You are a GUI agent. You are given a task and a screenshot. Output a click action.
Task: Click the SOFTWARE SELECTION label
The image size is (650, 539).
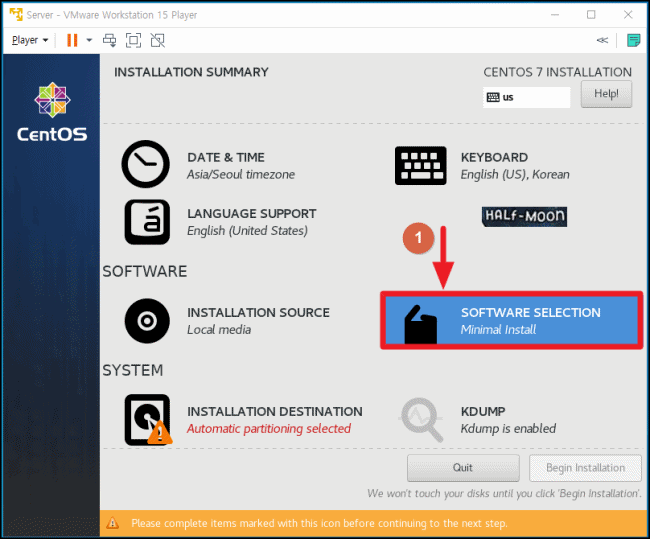(x=531, y=313)
